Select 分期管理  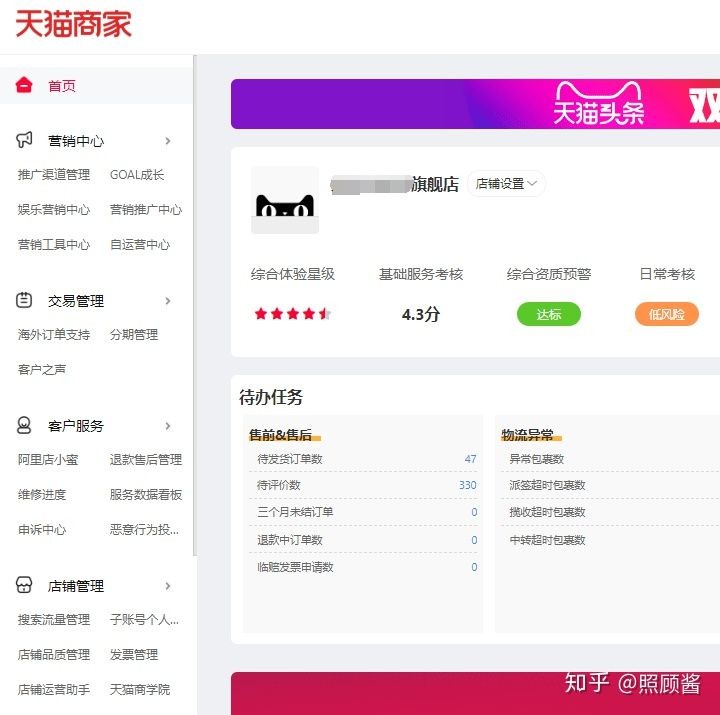tap(134, 335)
